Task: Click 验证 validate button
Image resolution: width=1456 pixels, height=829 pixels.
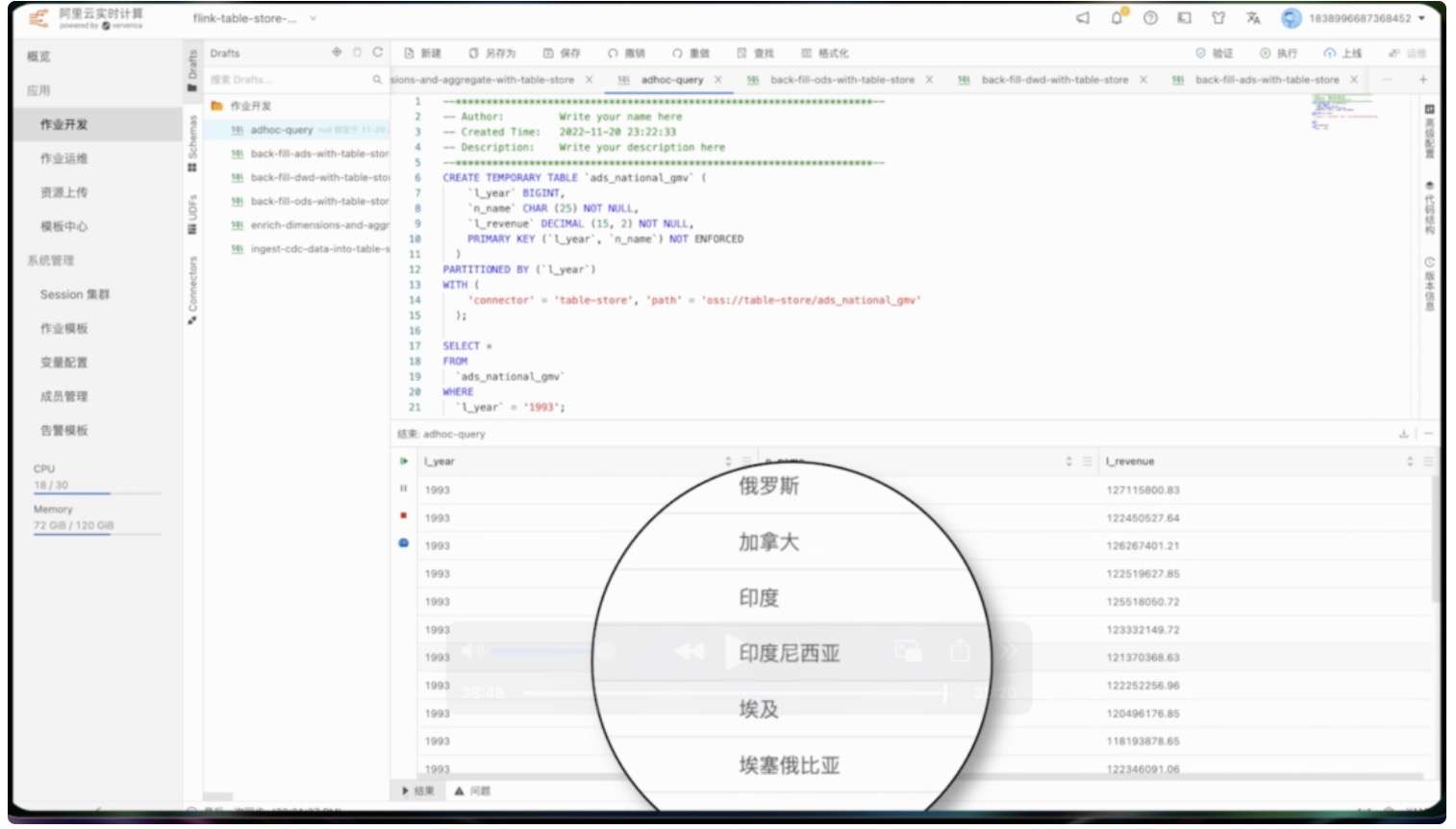Action: click(x=1214, y=53)
